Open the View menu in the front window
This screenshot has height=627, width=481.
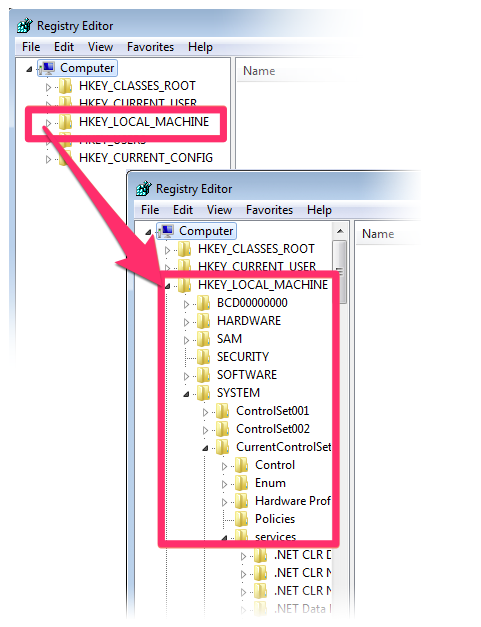pyautogui.click(x=219, y=210)
